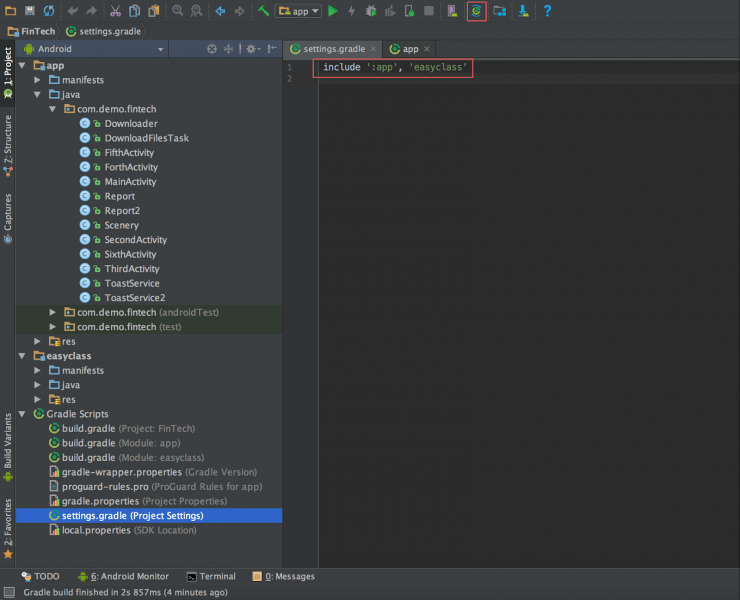
Task: Click the Debug app bug icon
Action: 371,11
